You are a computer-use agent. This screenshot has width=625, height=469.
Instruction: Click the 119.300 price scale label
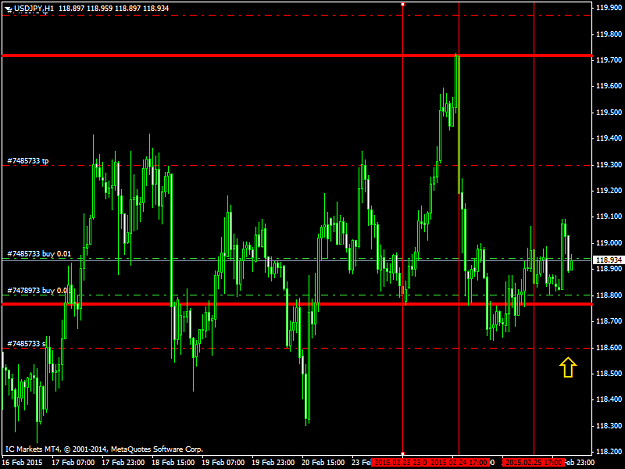(609, 165)
